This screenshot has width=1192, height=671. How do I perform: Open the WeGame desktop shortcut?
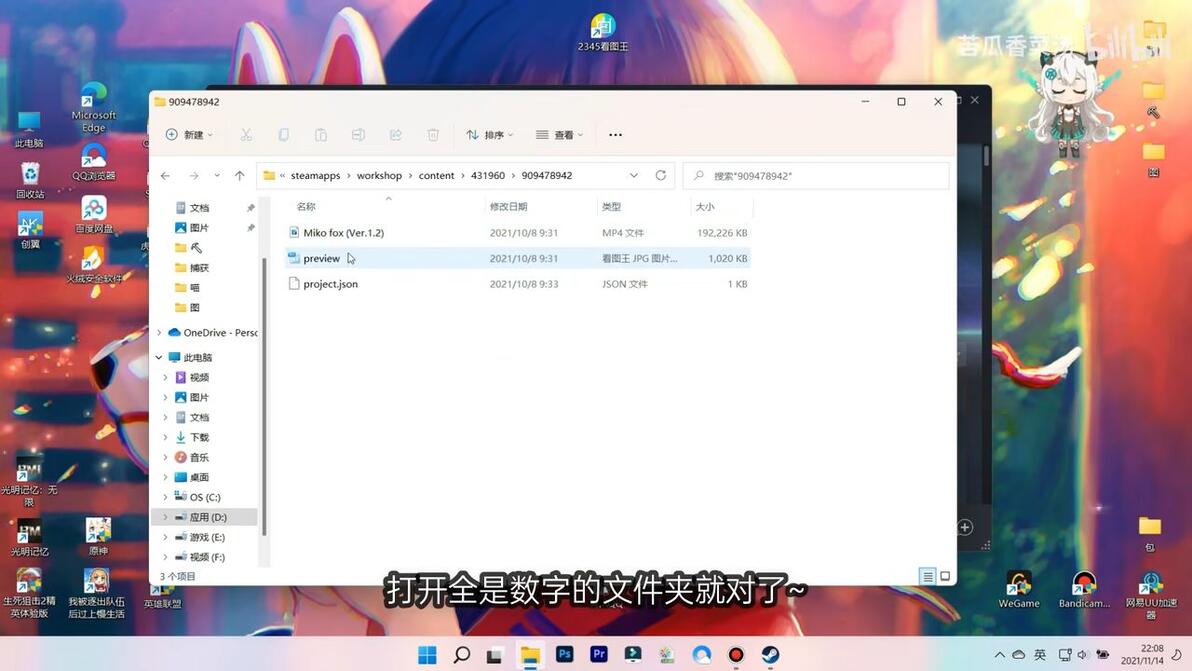tap(1019, 590)
